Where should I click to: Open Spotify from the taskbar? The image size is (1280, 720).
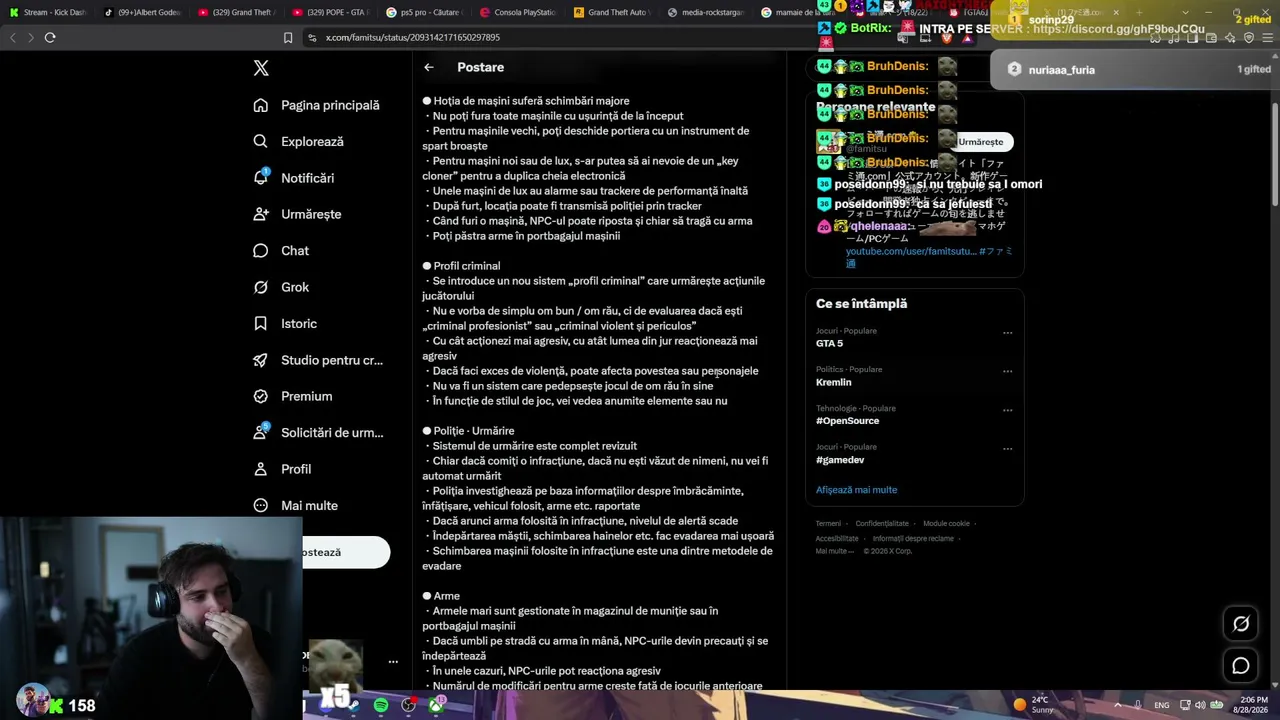(x=381, y=706)
